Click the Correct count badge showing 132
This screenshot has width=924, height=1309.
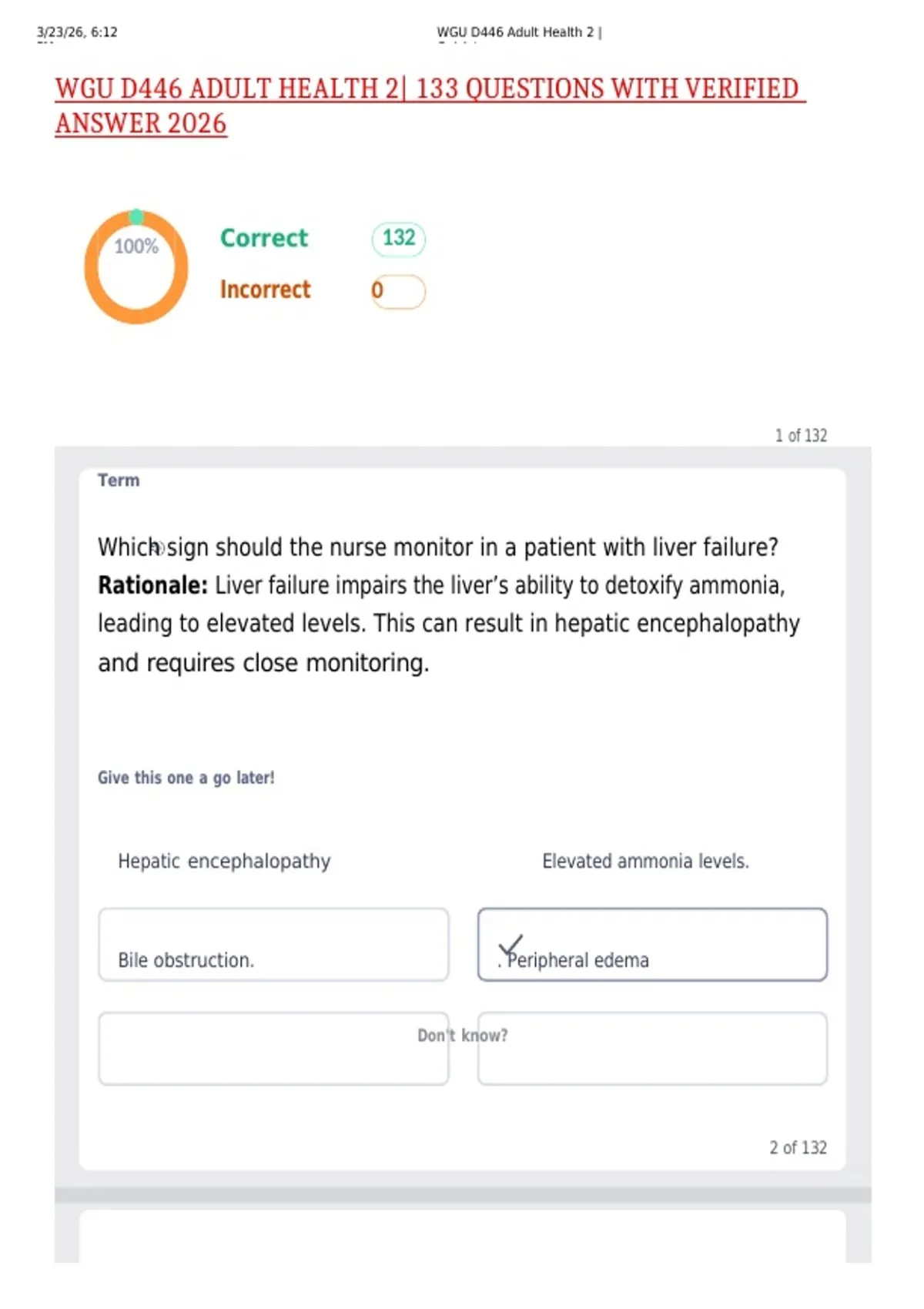pos(398,238)
